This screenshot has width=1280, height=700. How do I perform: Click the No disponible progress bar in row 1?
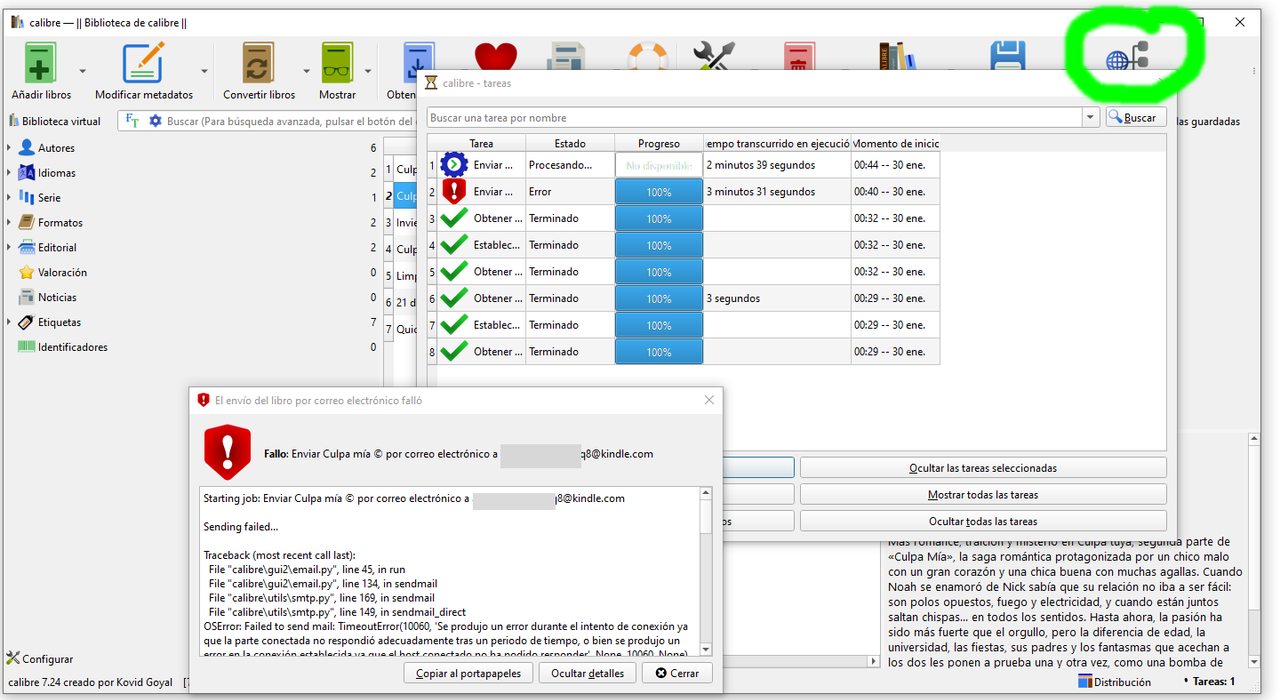659,165
